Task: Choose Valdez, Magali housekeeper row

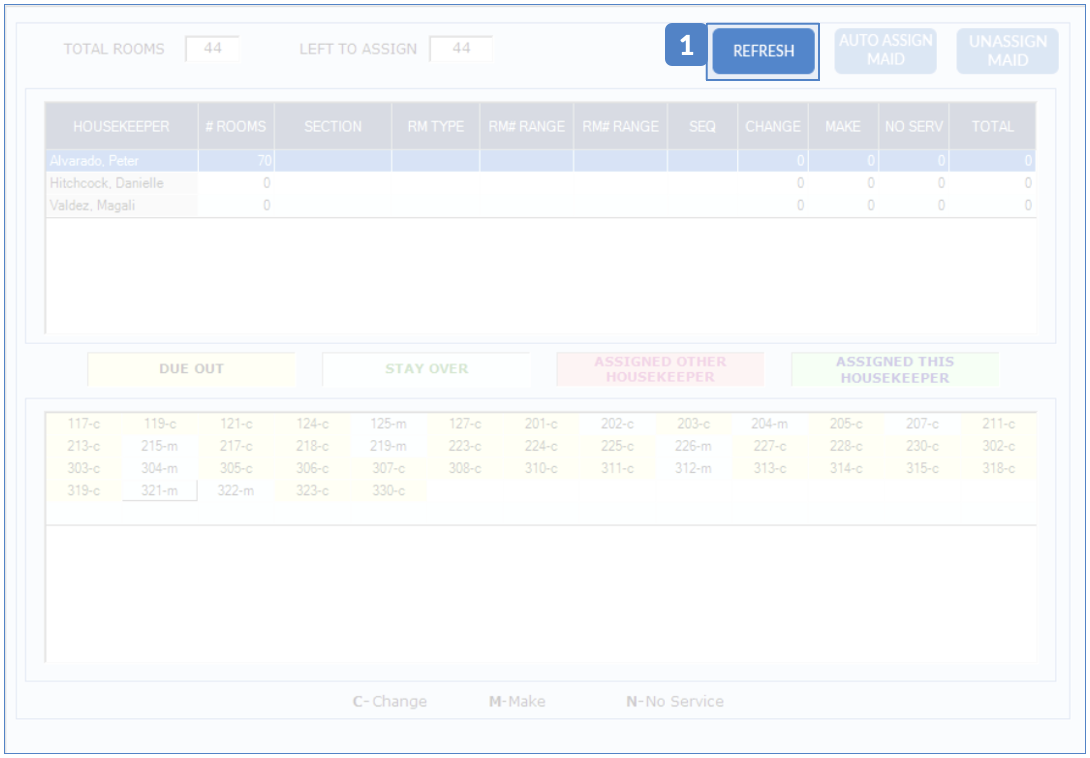Action: pyautogui.click(x=121, y=205)
